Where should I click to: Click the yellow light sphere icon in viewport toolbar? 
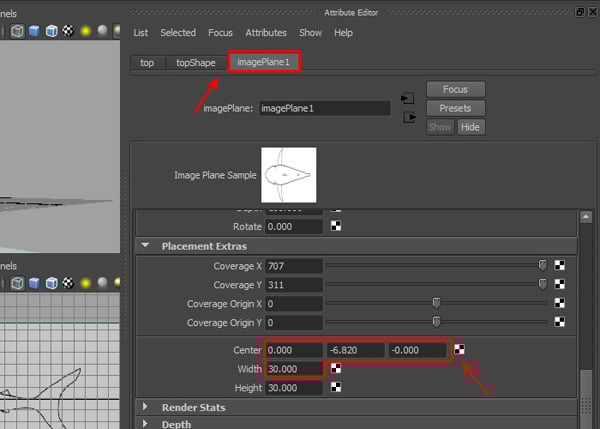pos(86,31)
